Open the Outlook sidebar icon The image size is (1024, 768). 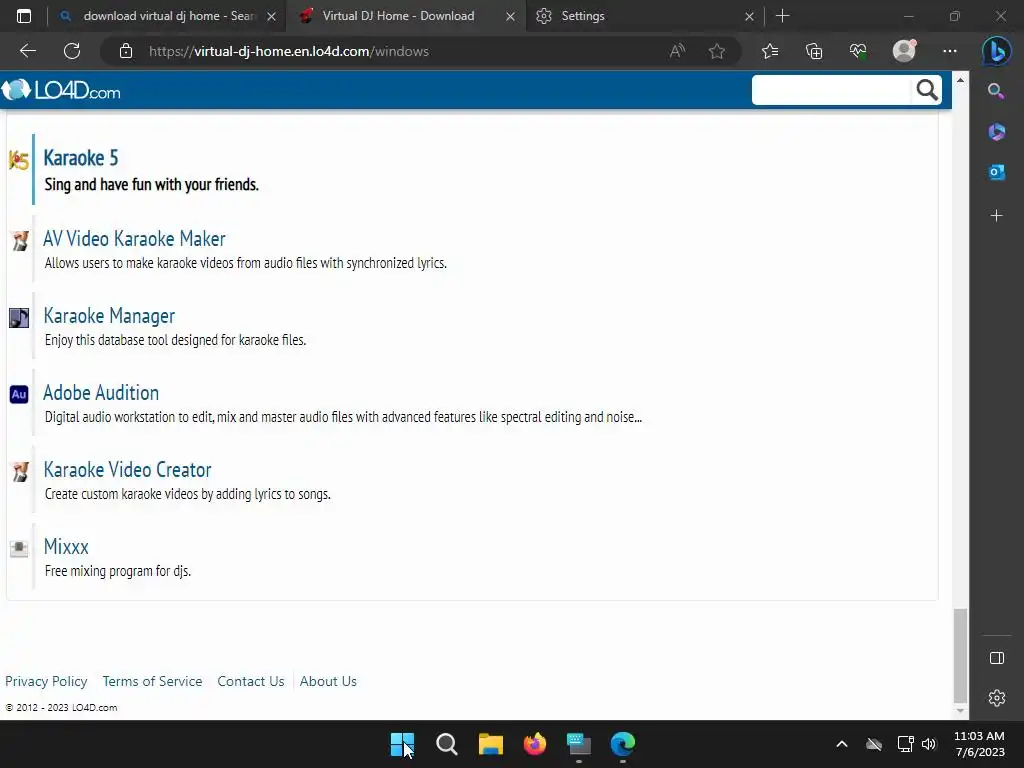(x=996, y=172)
